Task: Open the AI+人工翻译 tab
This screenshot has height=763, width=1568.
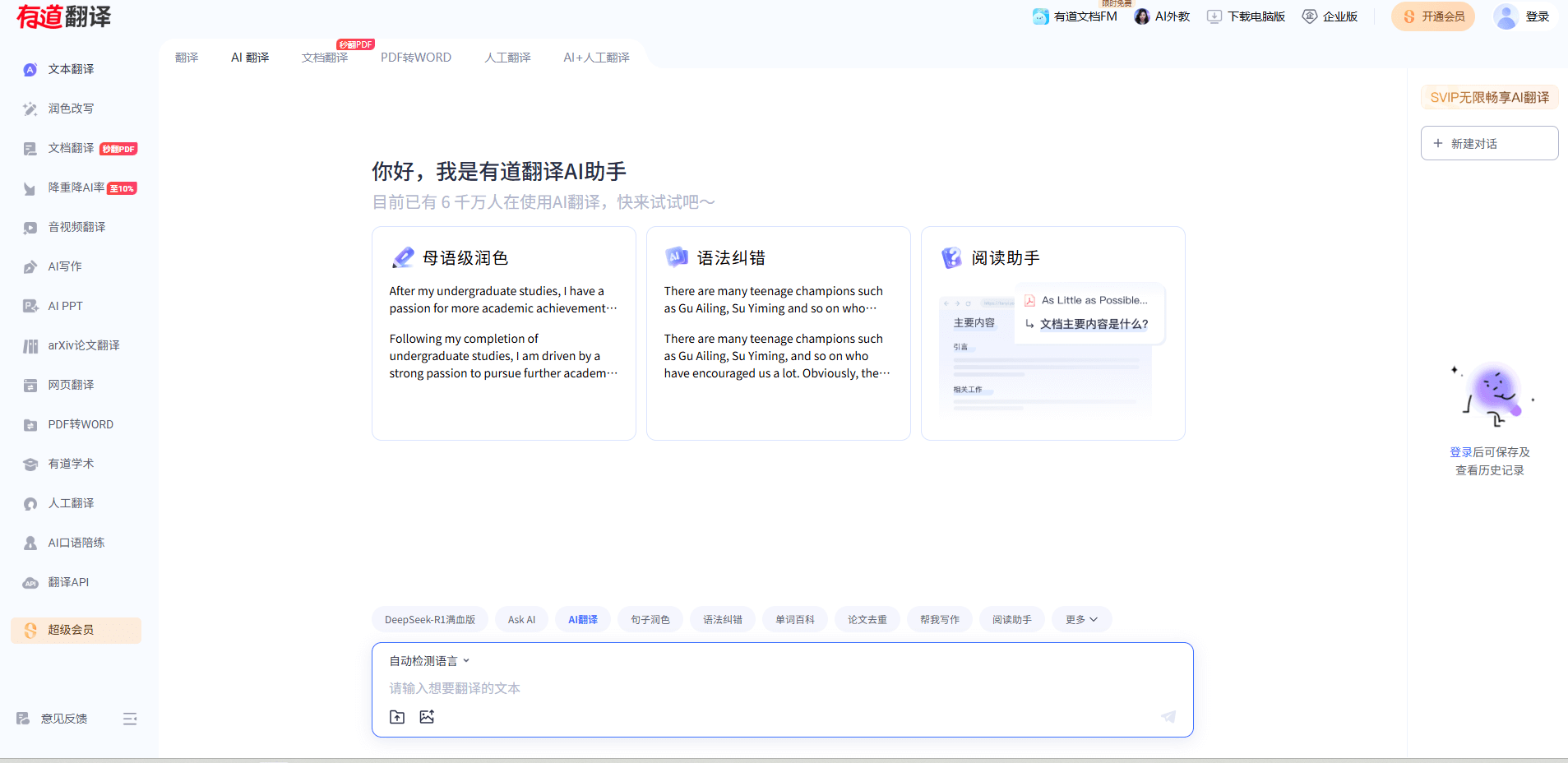Action: click(596, 58)
